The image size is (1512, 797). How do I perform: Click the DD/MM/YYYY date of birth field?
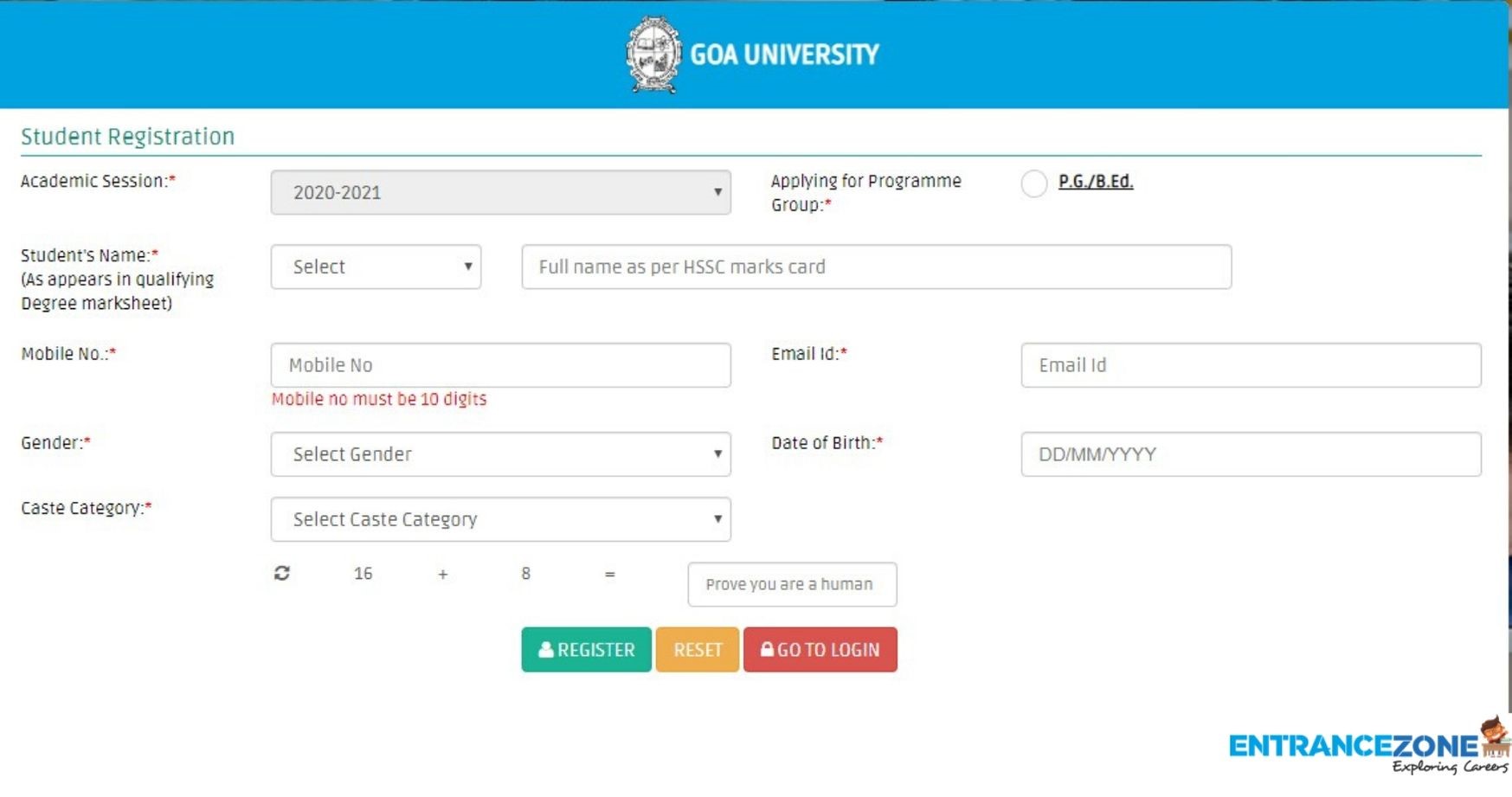click(x=1251, y=453)
